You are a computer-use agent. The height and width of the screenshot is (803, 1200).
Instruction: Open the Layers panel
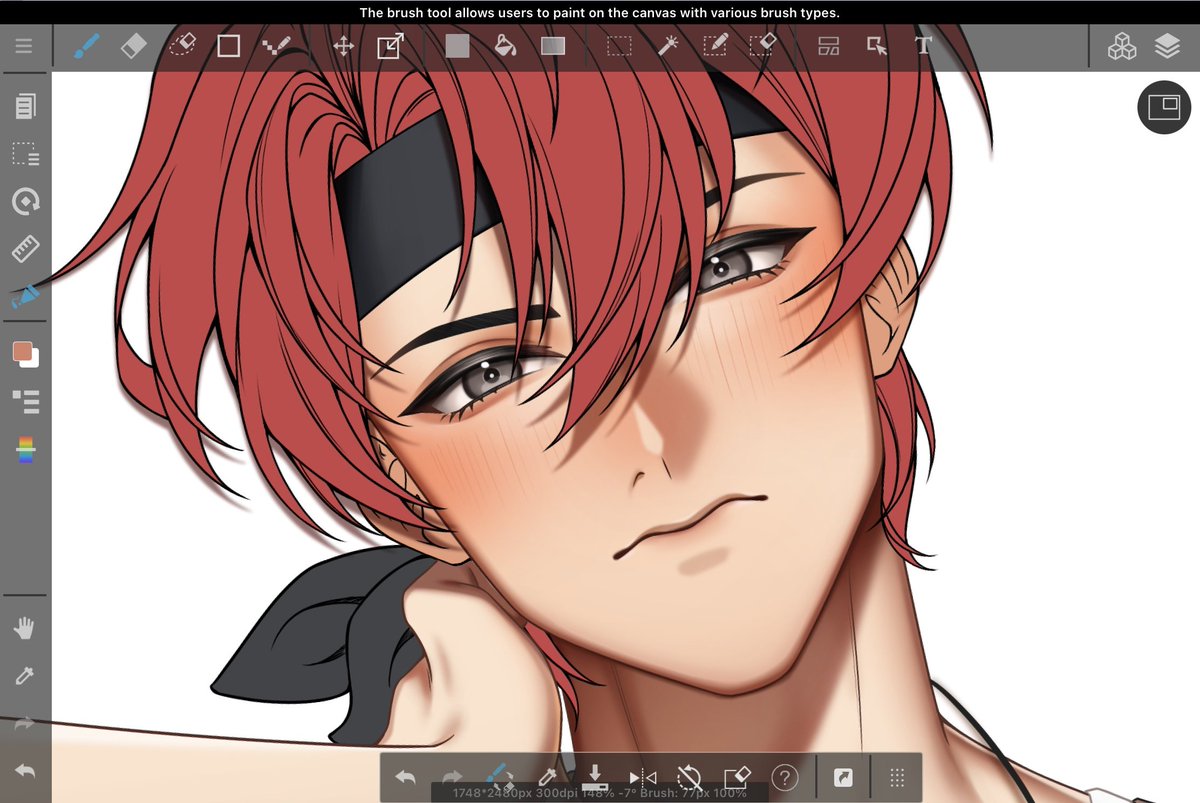click(x=1167, y=46)
